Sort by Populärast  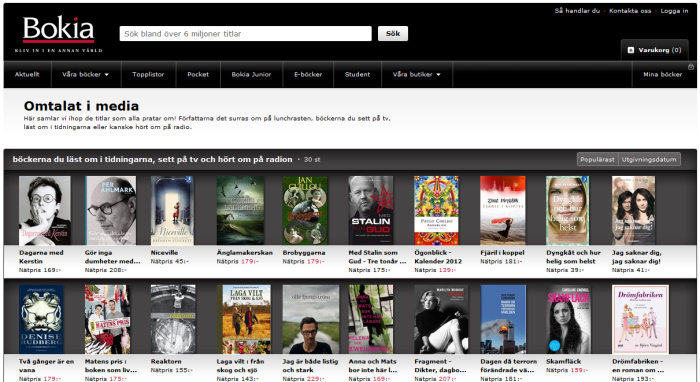[x=597, y=159]
